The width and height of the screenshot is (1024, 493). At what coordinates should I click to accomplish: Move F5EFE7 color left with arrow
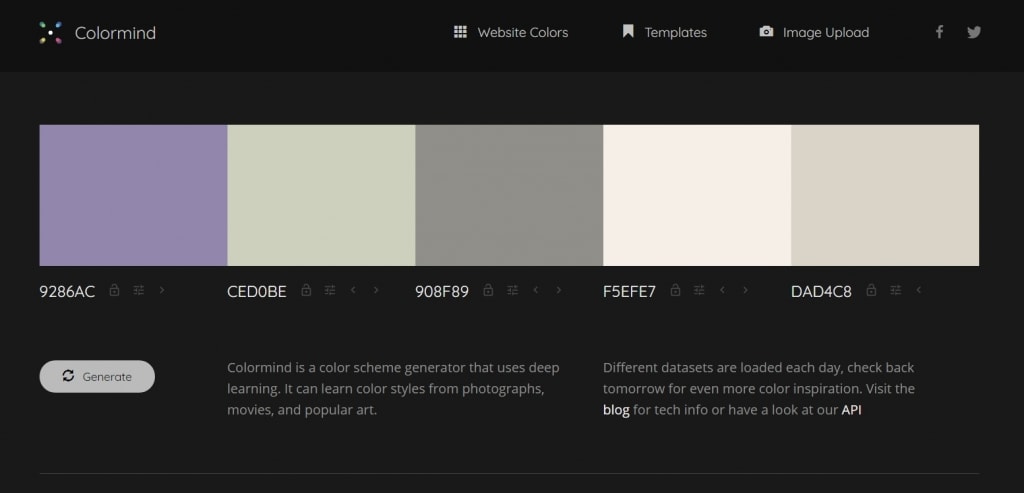click(x=722, y=290)
